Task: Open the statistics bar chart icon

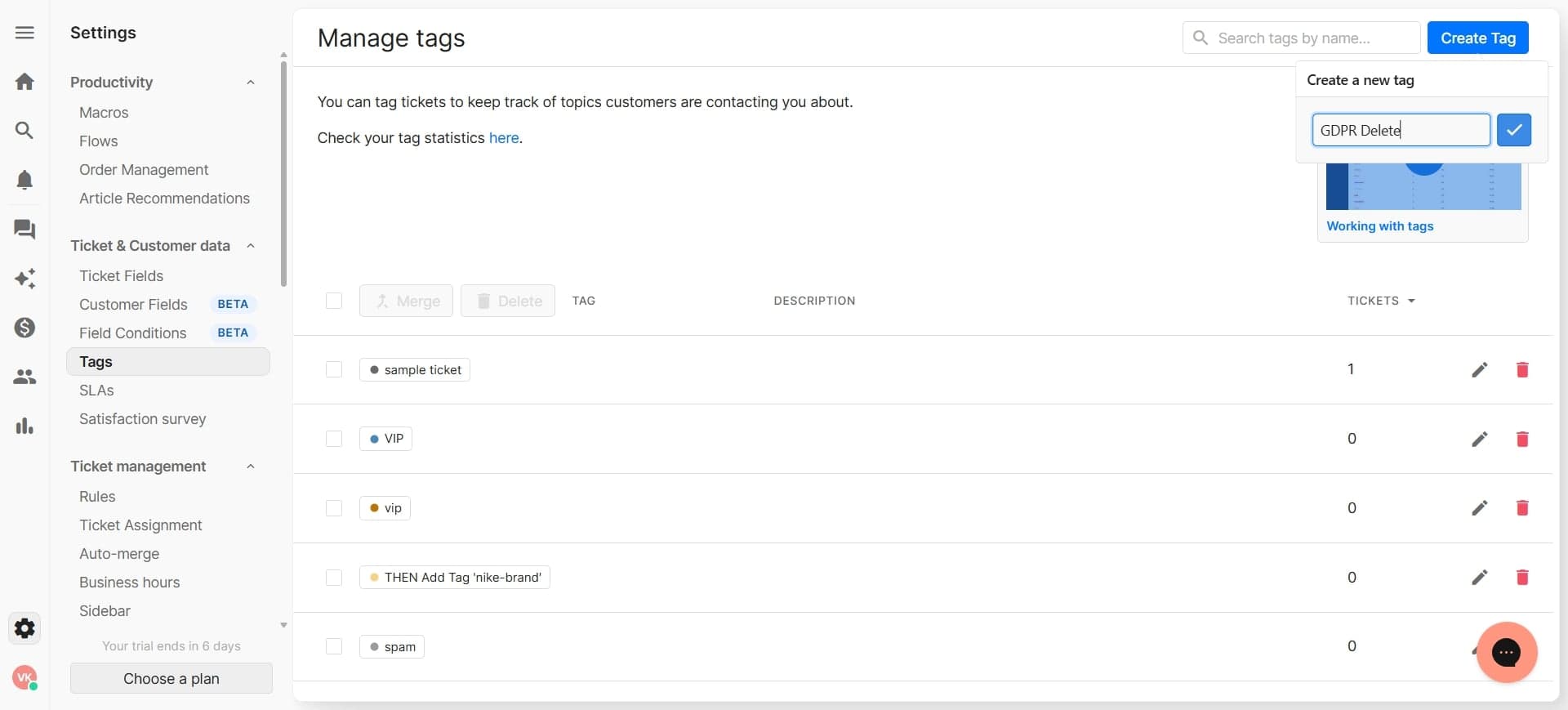Action: (x=24, y=426)
